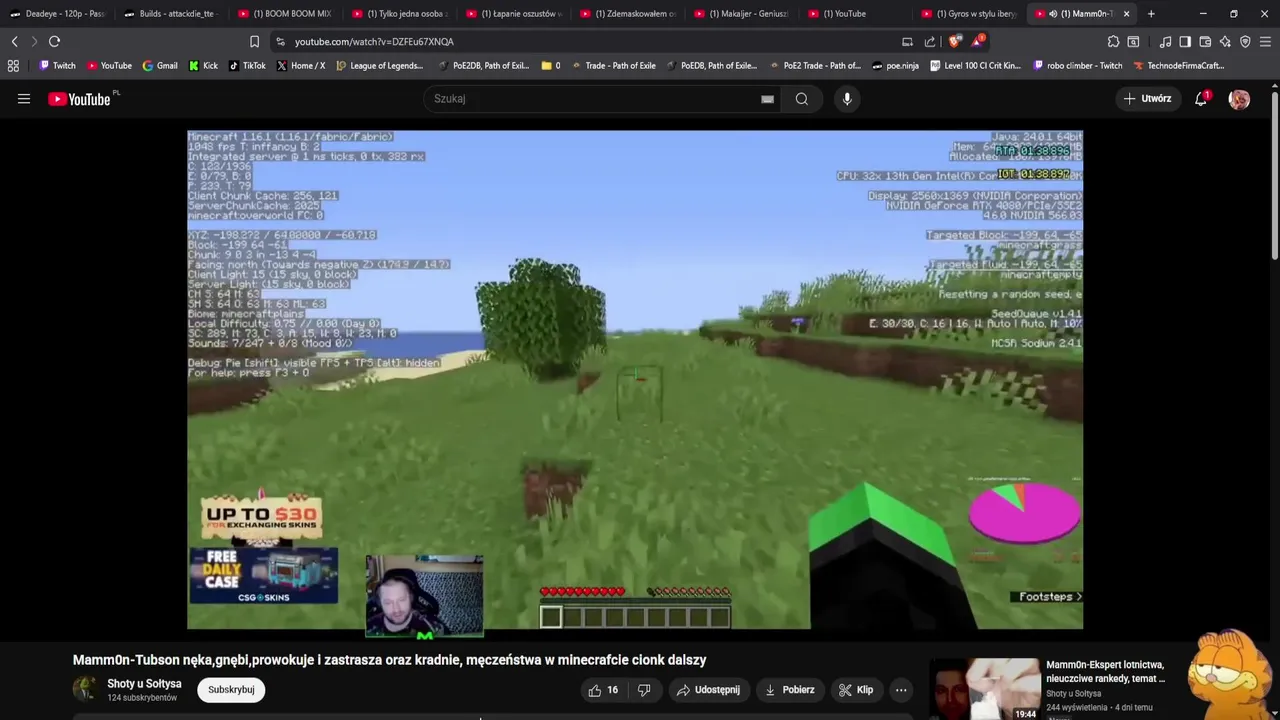1280x720 pixels.
Task: Start voice search with microphone icon
Action: point(847,99)
